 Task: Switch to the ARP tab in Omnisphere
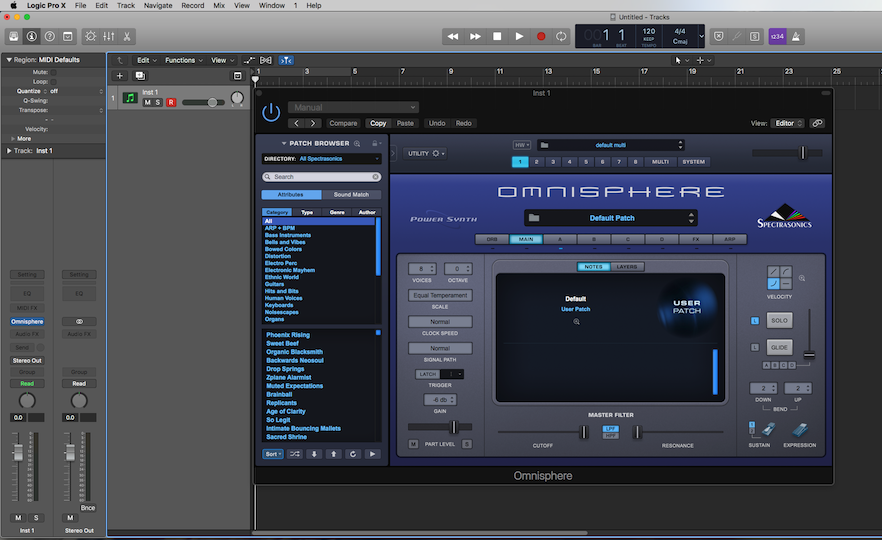click(x=730, y=240)
